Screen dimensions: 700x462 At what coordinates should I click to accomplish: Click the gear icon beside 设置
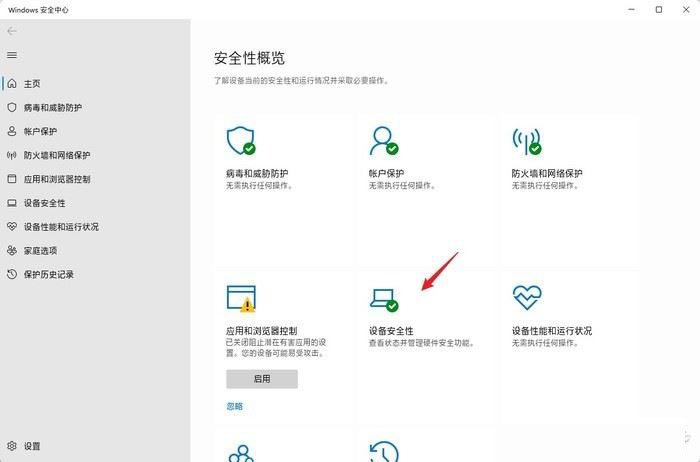pyautogui.click(x=12, y=445)
